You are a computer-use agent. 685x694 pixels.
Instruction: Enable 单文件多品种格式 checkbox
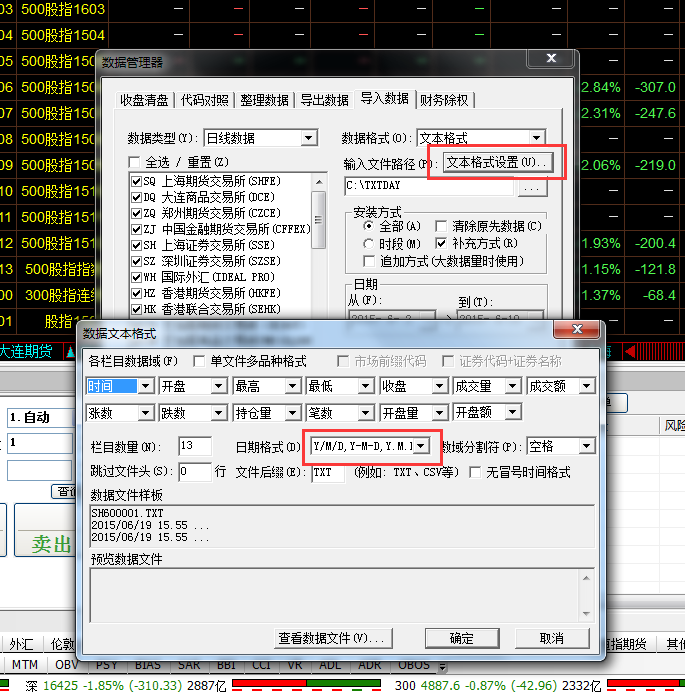[199, 361]
